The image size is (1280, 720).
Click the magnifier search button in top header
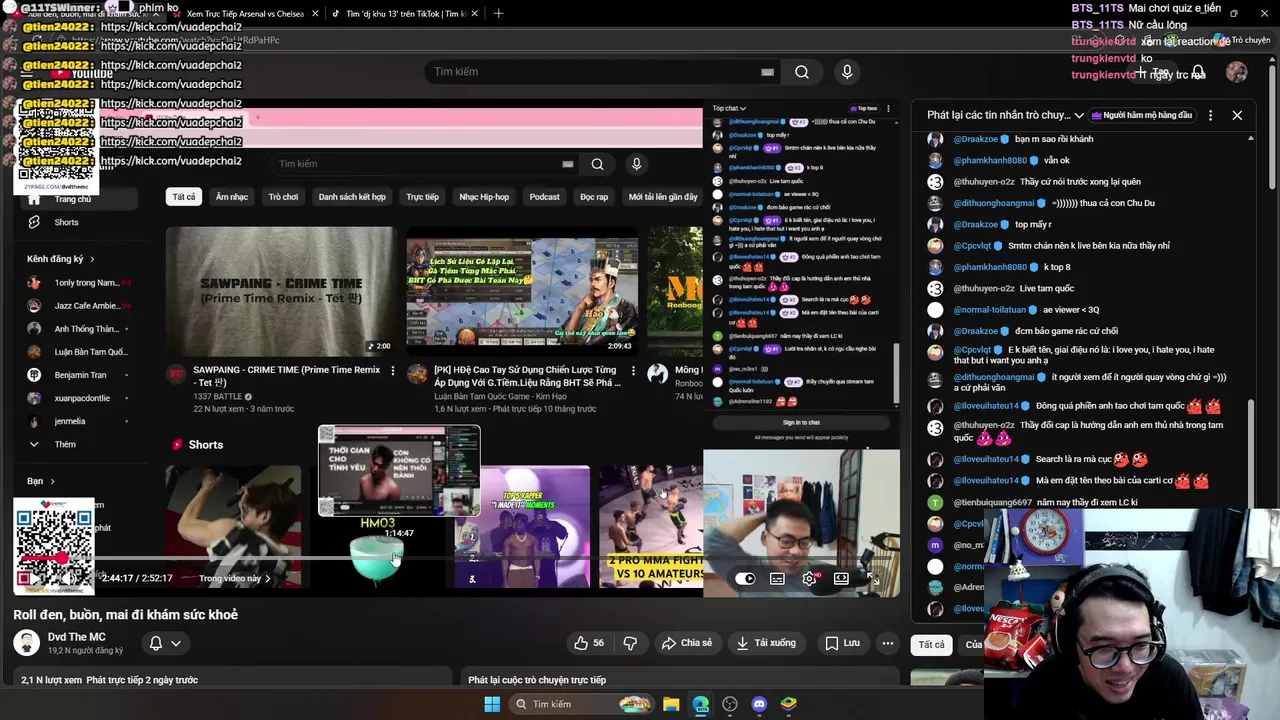(802, 72)
